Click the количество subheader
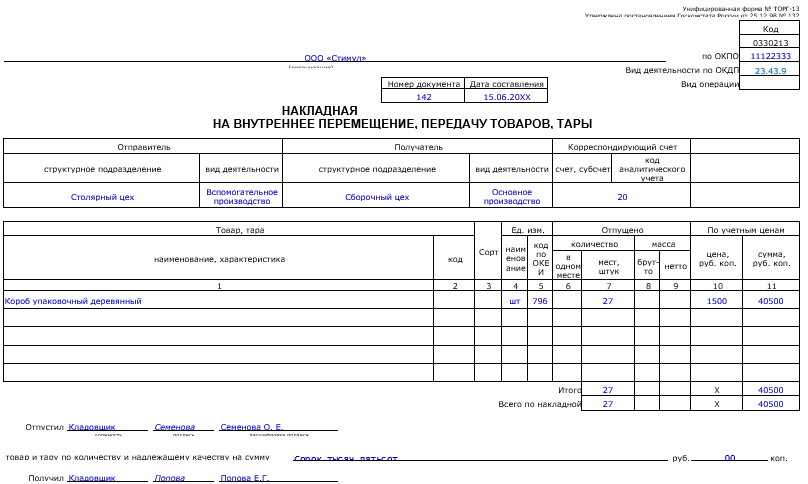This screenshot has height=484, width=808. point(594,244)
